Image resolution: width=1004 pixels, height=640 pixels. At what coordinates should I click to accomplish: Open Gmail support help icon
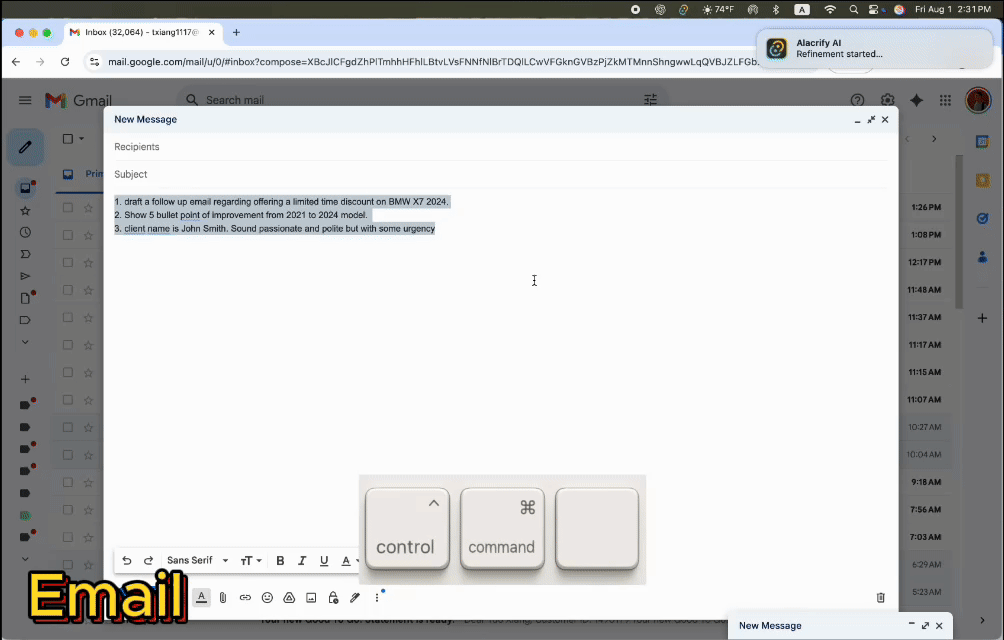point(857,100)
